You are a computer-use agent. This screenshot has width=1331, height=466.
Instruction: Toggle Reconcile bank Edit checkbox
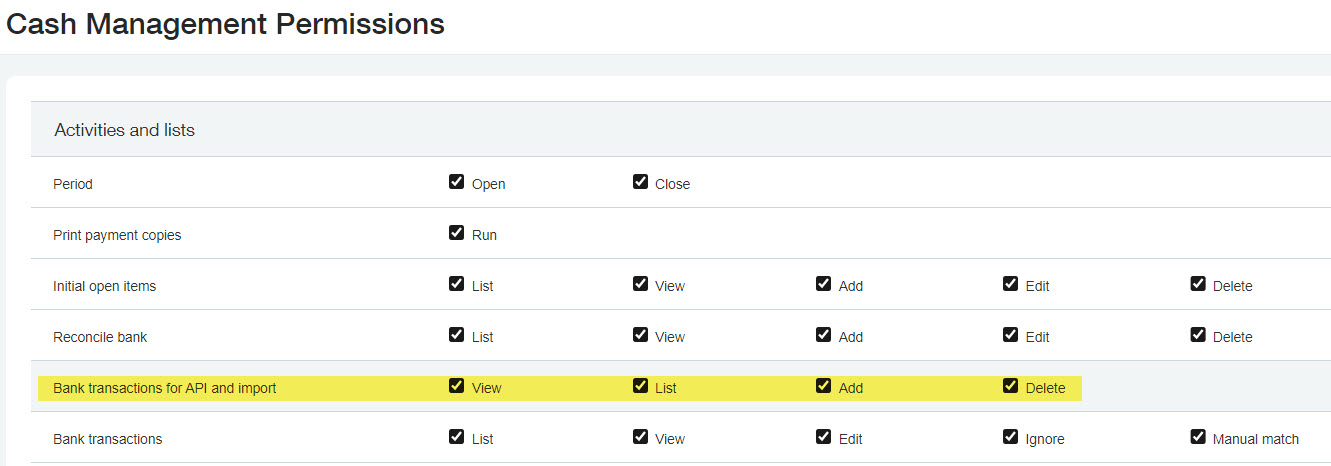click(x=1010, y=335)
